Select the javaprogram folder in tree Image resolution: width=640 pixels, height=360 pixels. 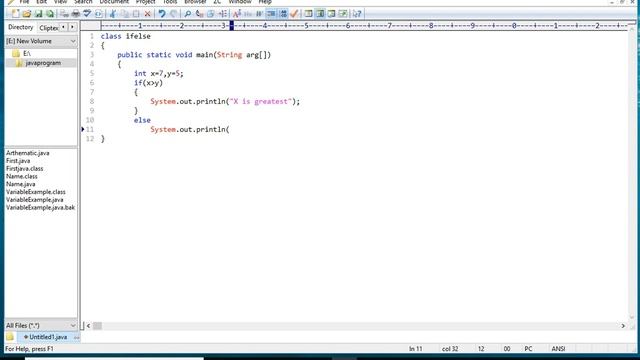click(43, 63)
